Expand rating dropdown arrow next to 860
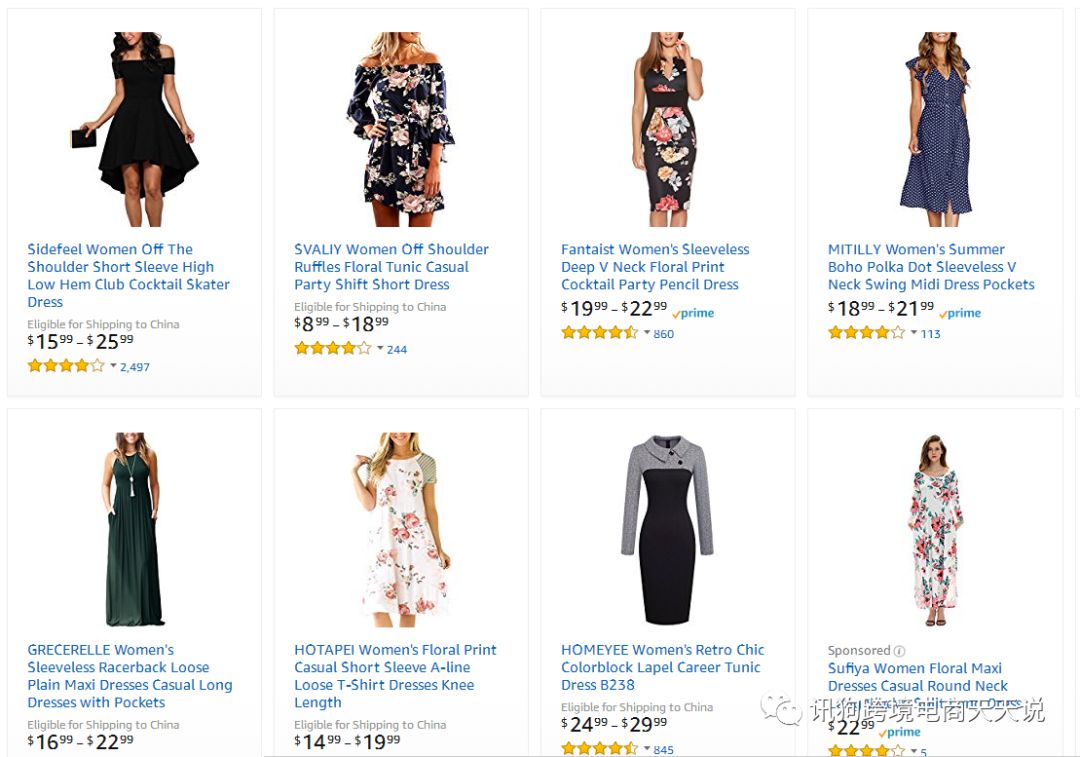This screenshot has height=757, width=1080. pos(647,333)
